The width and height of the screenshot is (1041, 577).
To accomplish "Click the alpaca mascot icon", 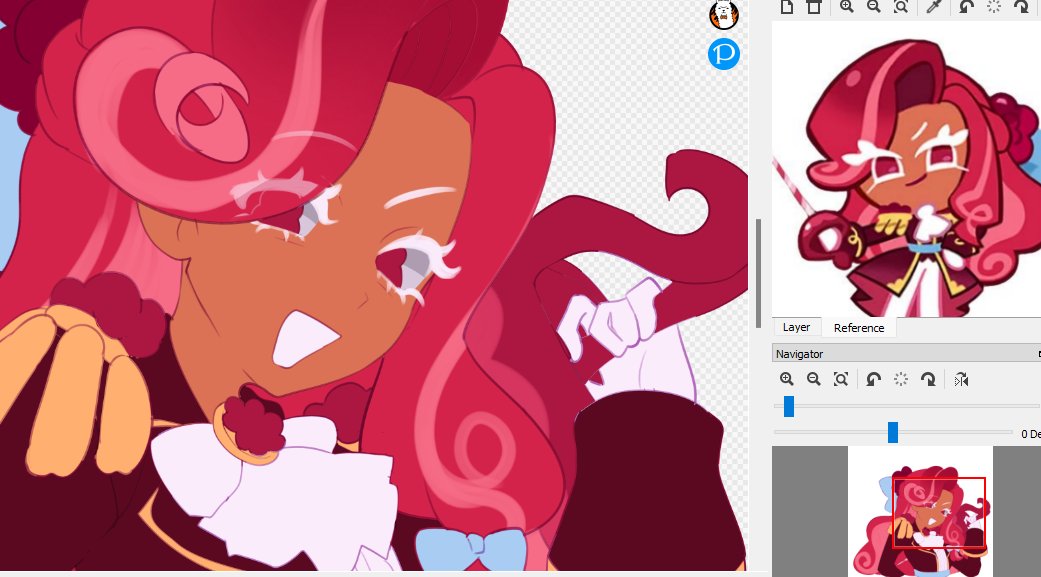I will point(724,15).
